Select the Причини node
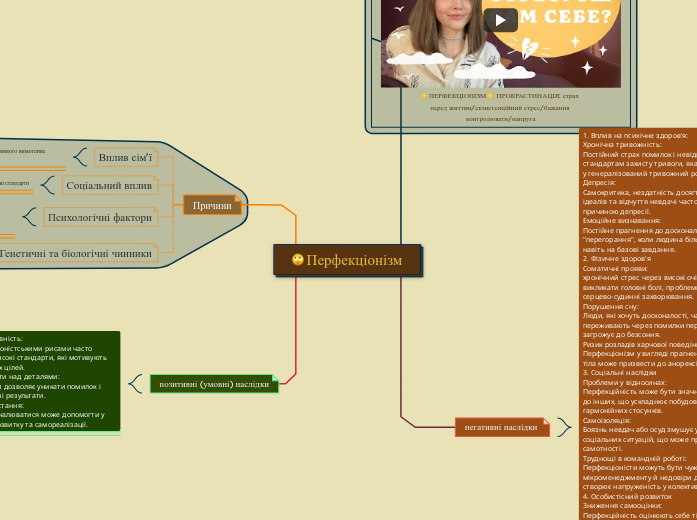The height and width of the screenshot is (520, 697). coord(212,205)
